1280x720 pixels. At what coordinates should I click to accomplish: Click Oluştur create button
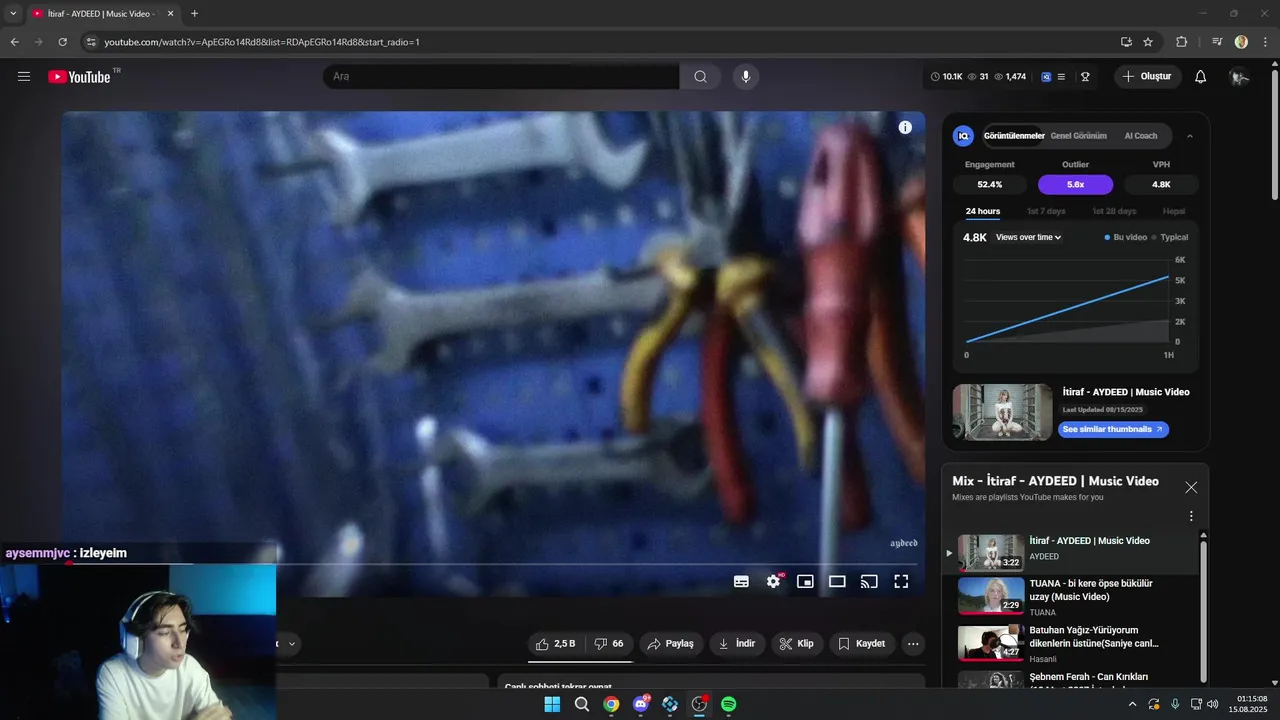click(x=1147, y=76)
